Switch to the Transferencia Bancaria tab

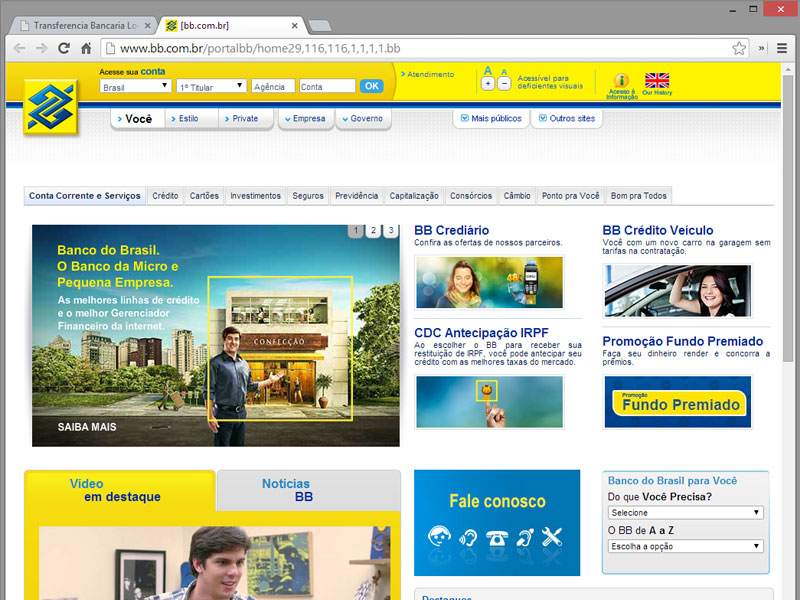[x=84, y=26]
